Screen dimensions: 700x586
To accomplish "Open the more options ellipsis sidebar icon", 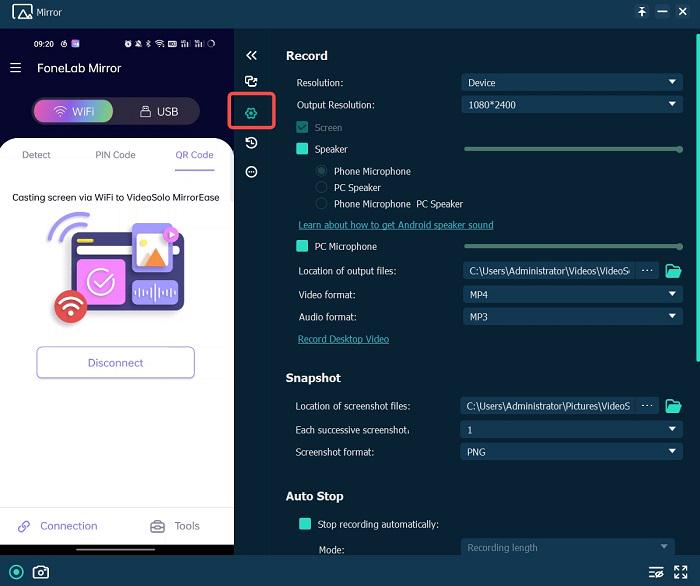I will click(x=251, y=172).
